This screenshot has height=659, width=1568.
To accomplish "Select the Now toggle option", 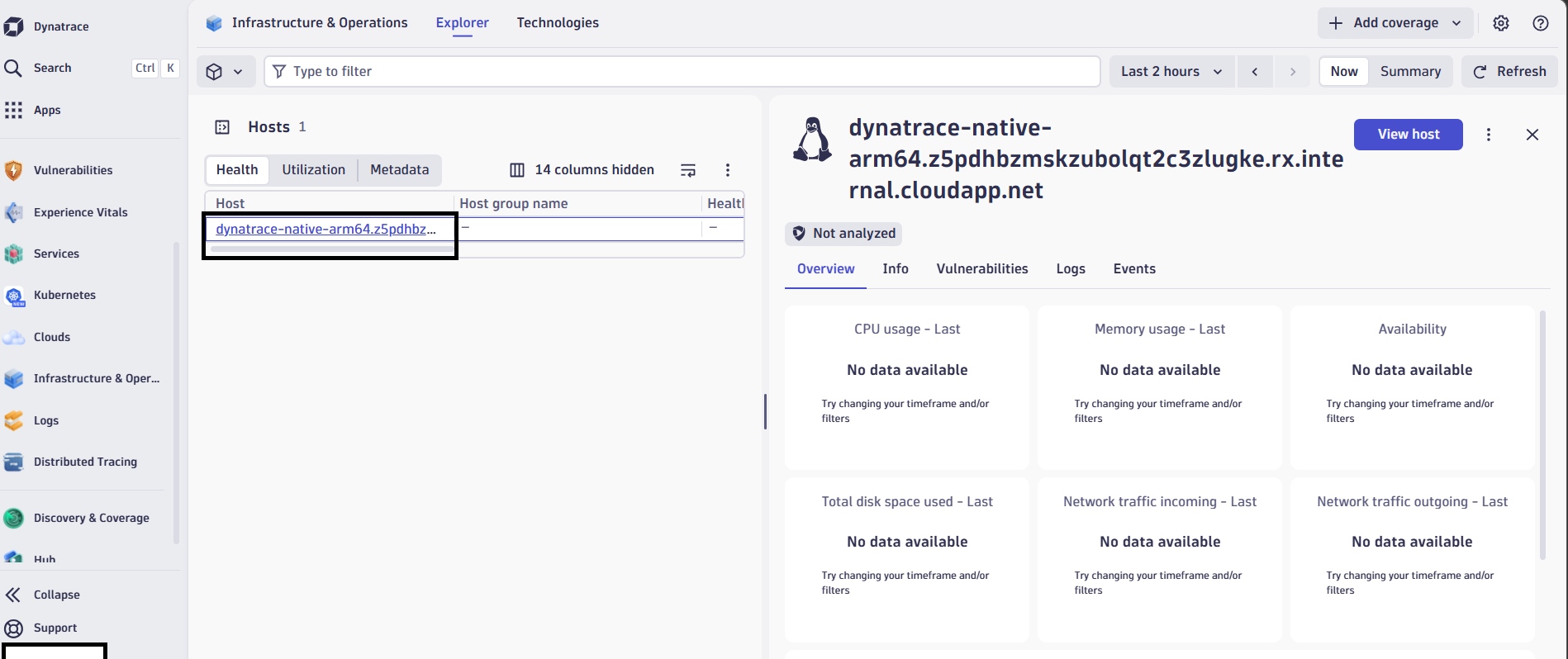I will pyautogui.click(x=1344, y=71).
